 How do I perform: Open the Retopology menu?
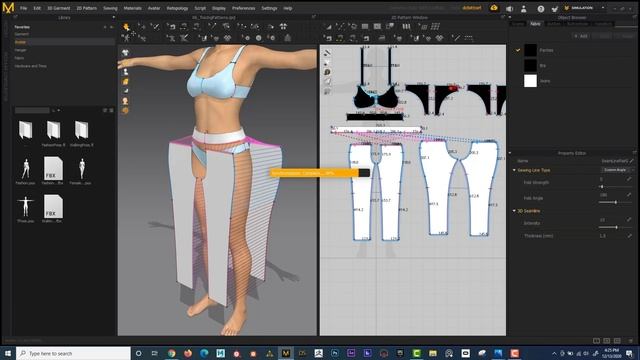pyautogui.click(x=177, y=8)
